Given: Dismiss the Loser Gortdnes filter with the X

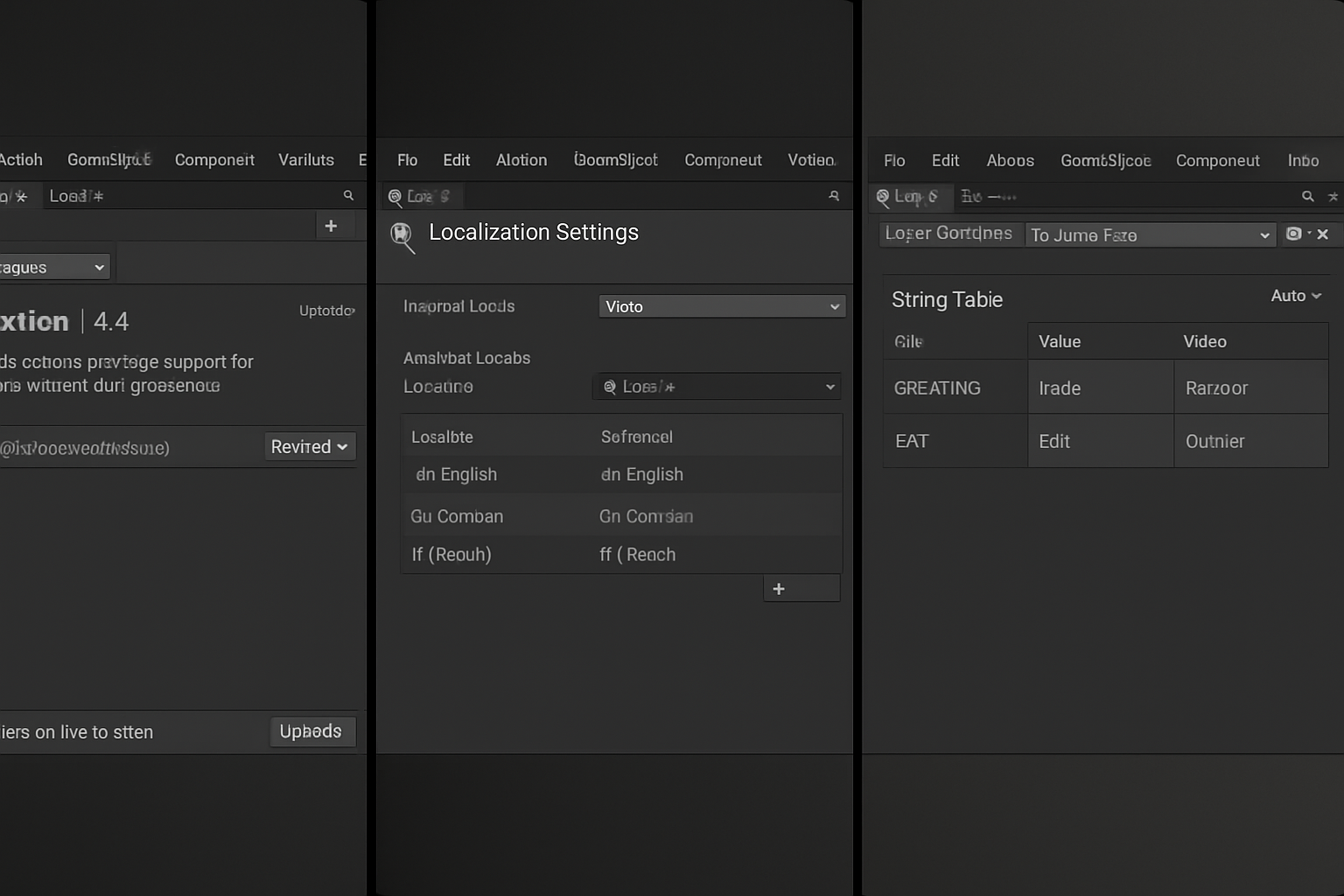Looking at the screenshot, I should point(1323,234).
